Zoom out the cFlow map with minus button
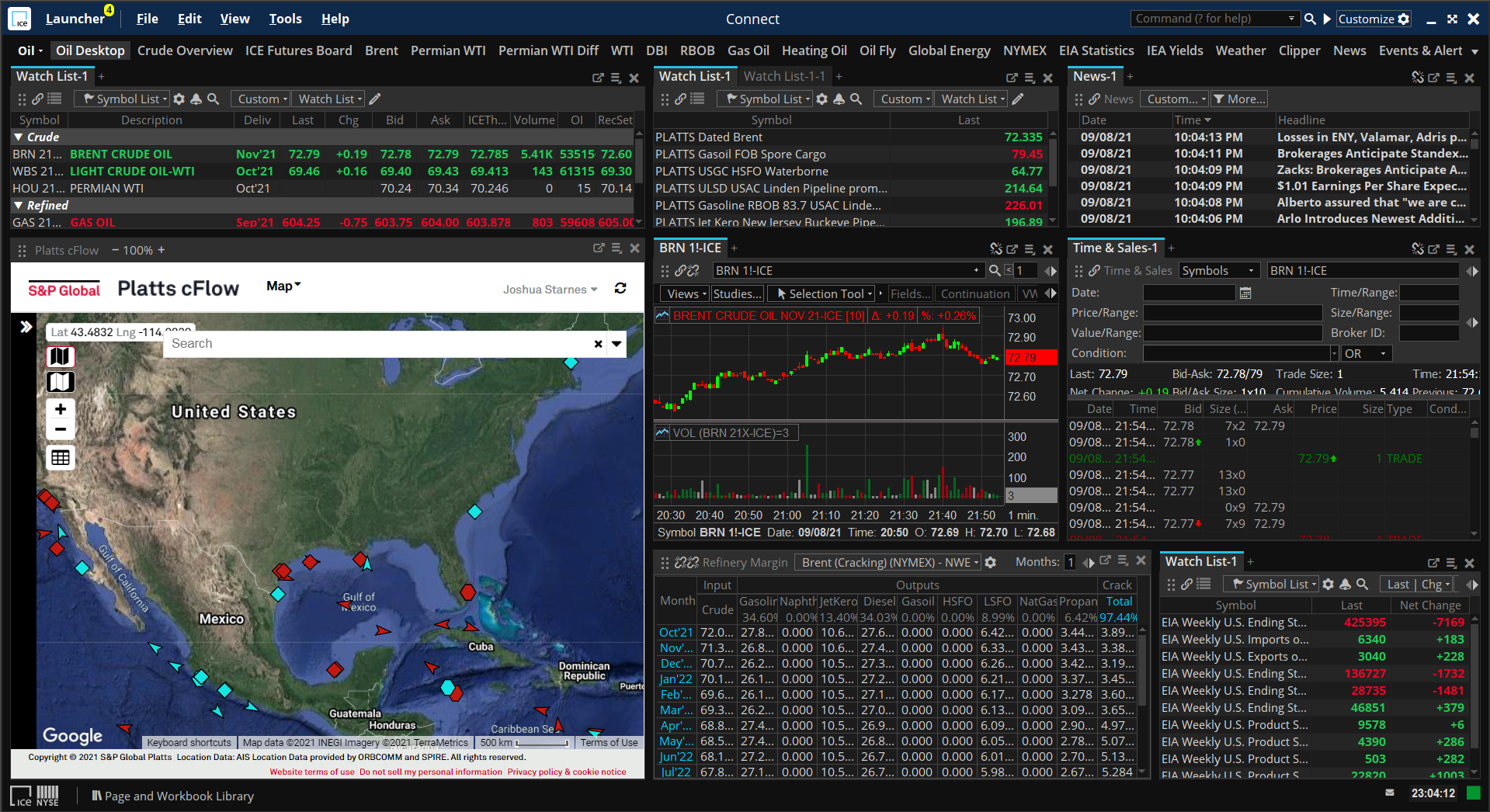The width and height of the screenshot is (1490, 812). coord(61,429)
